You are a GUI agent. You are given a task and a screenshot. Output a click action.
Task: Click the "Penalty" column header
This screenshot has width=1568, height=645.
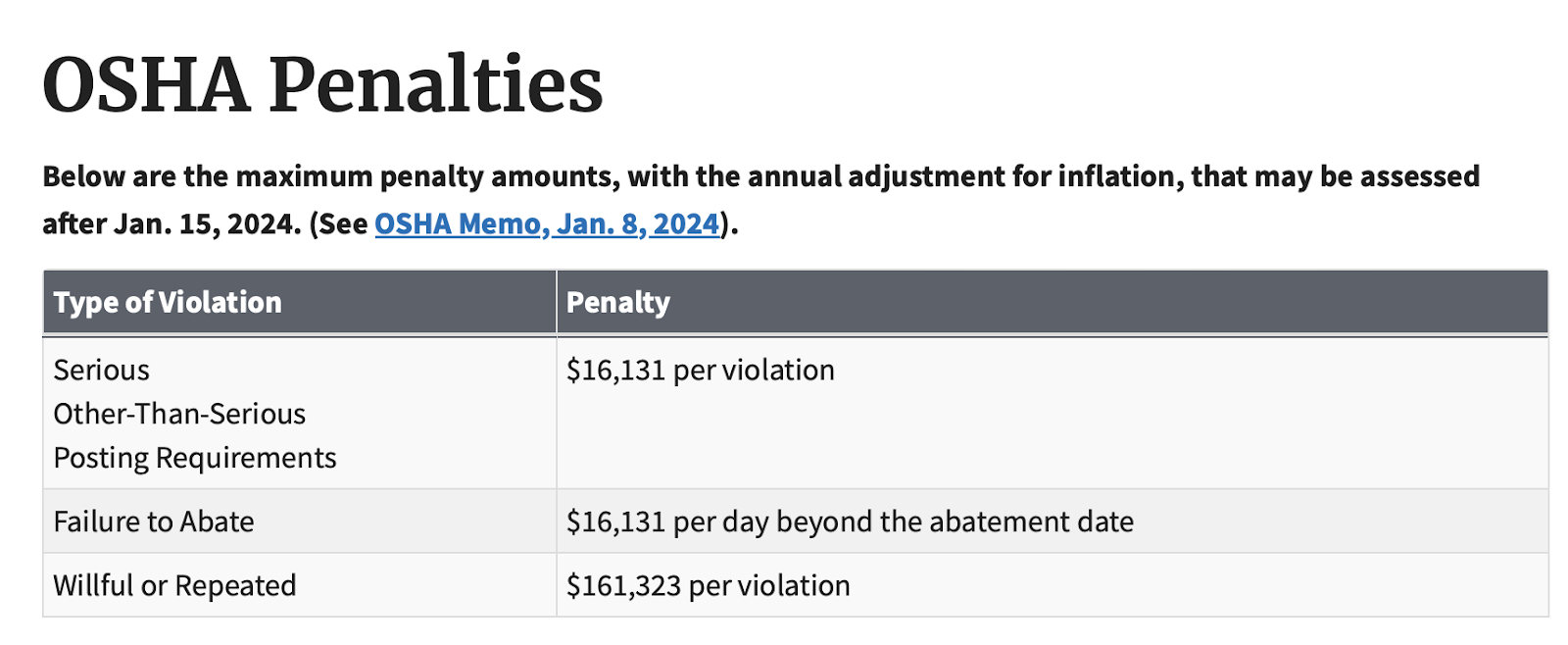tap(618, 303)
